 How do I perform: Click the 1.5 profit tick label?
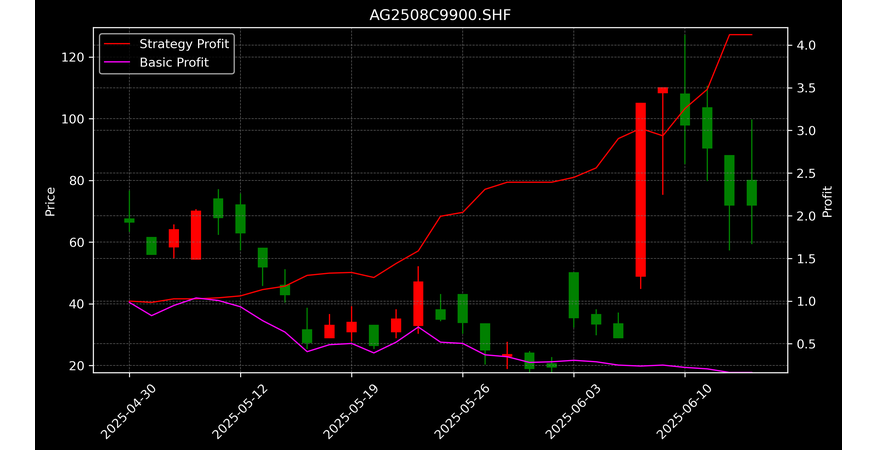point(805,259)
